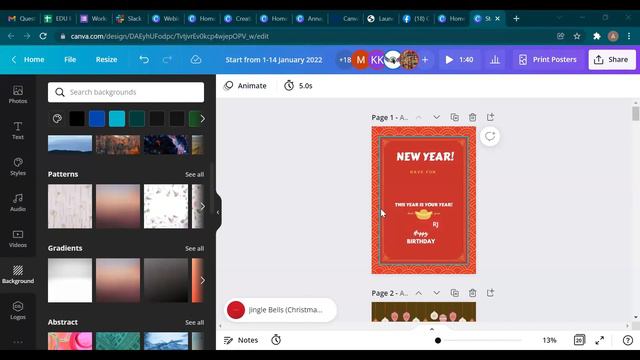Add a new page after Page 1
Screen dimensions: 640x360
[490, 117]
